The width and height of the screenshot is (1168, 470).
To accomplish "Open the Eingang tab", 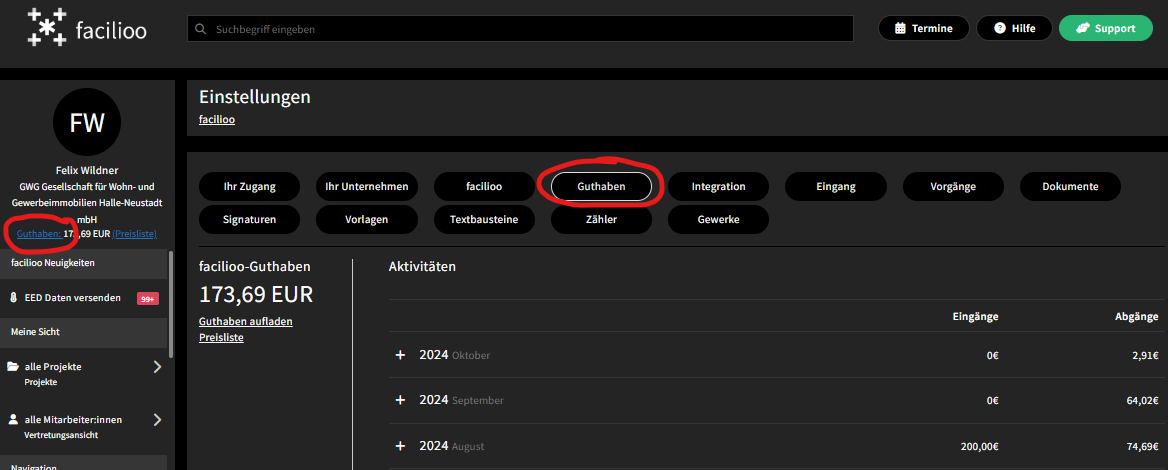I will pyautogui.click(x=836, y=186).
